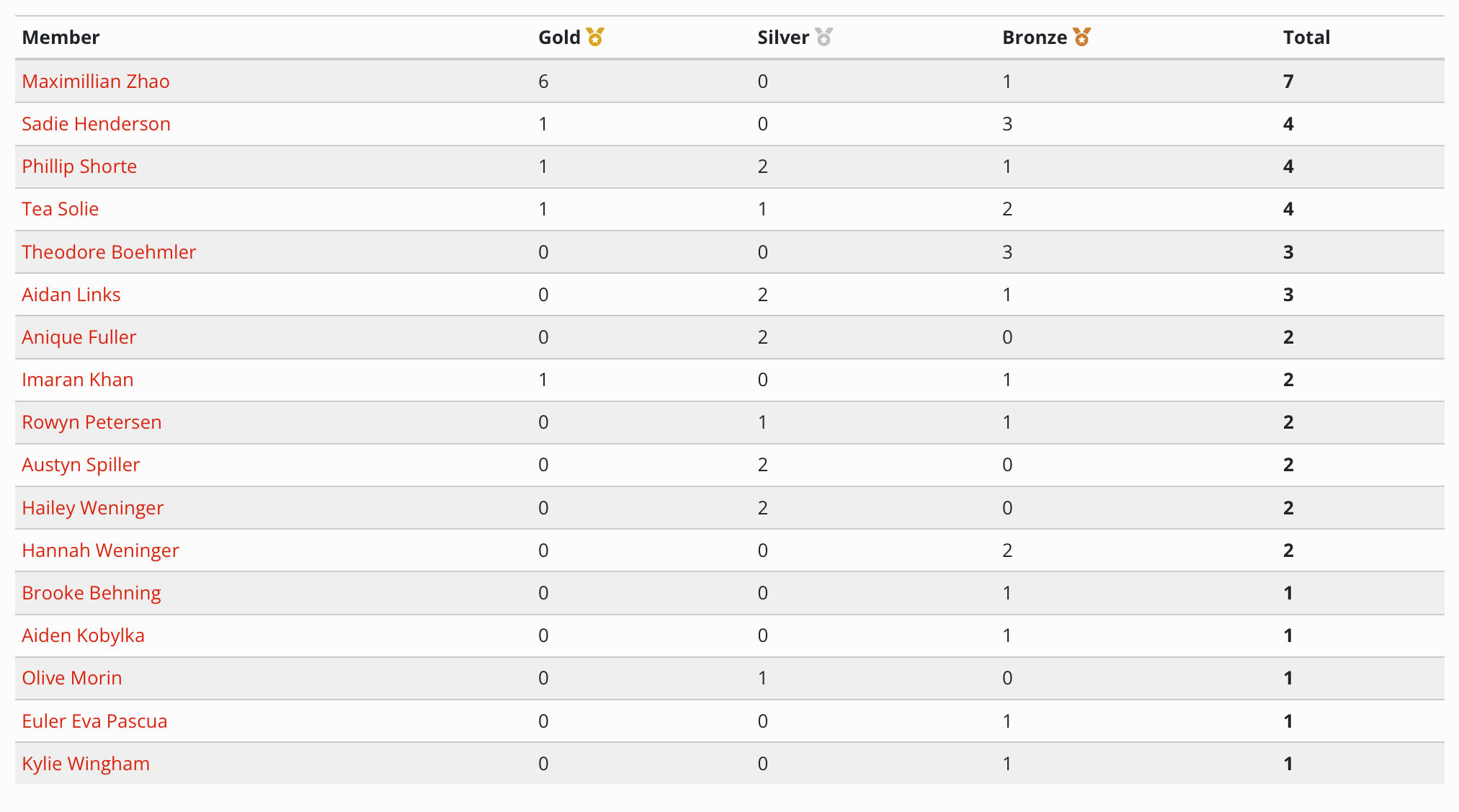
Task: Open Hailey Weninger's profile link
Action: pyautogui.click(x=93, y=508)
